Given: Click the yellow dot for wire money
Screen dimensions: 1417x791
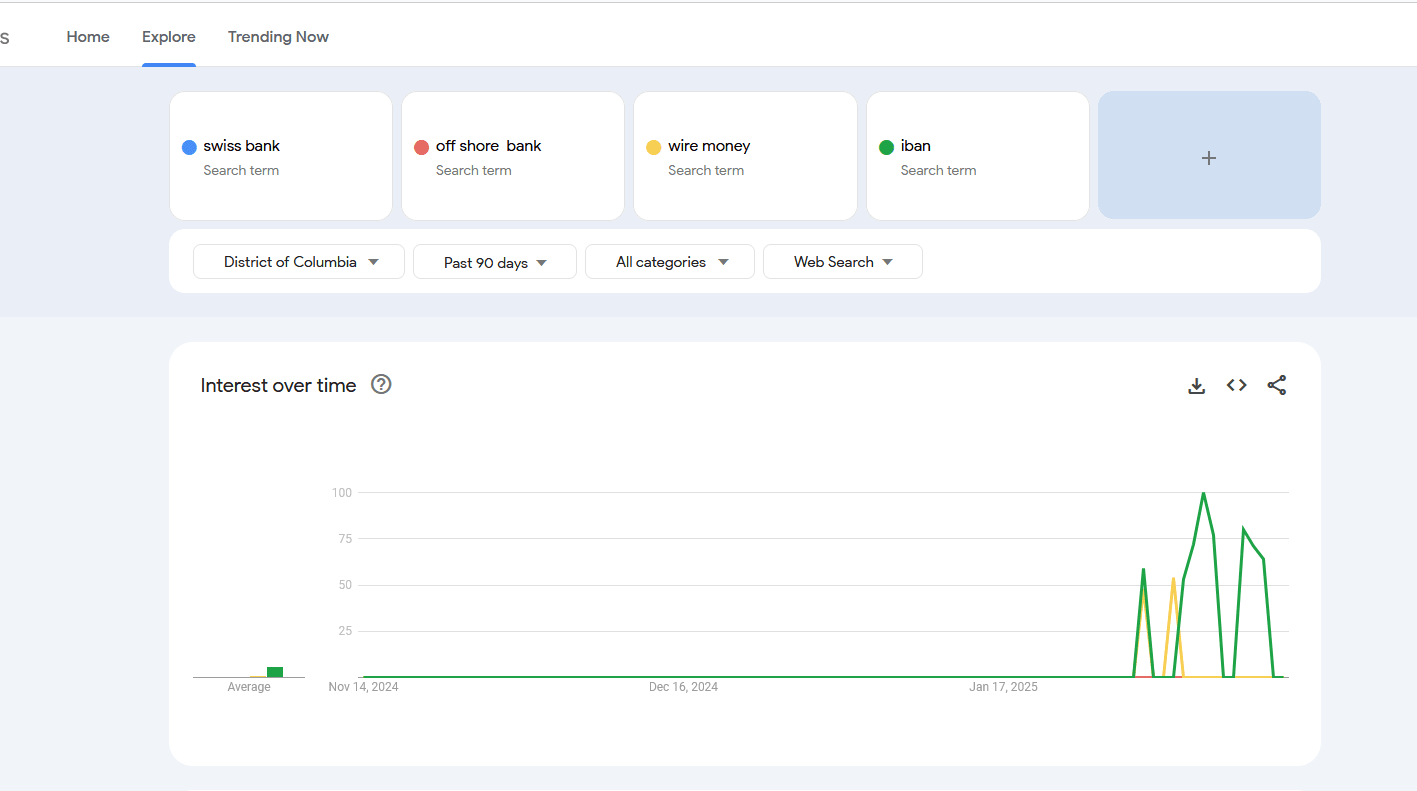Looking at the screenshot, I should click(654, 147).
